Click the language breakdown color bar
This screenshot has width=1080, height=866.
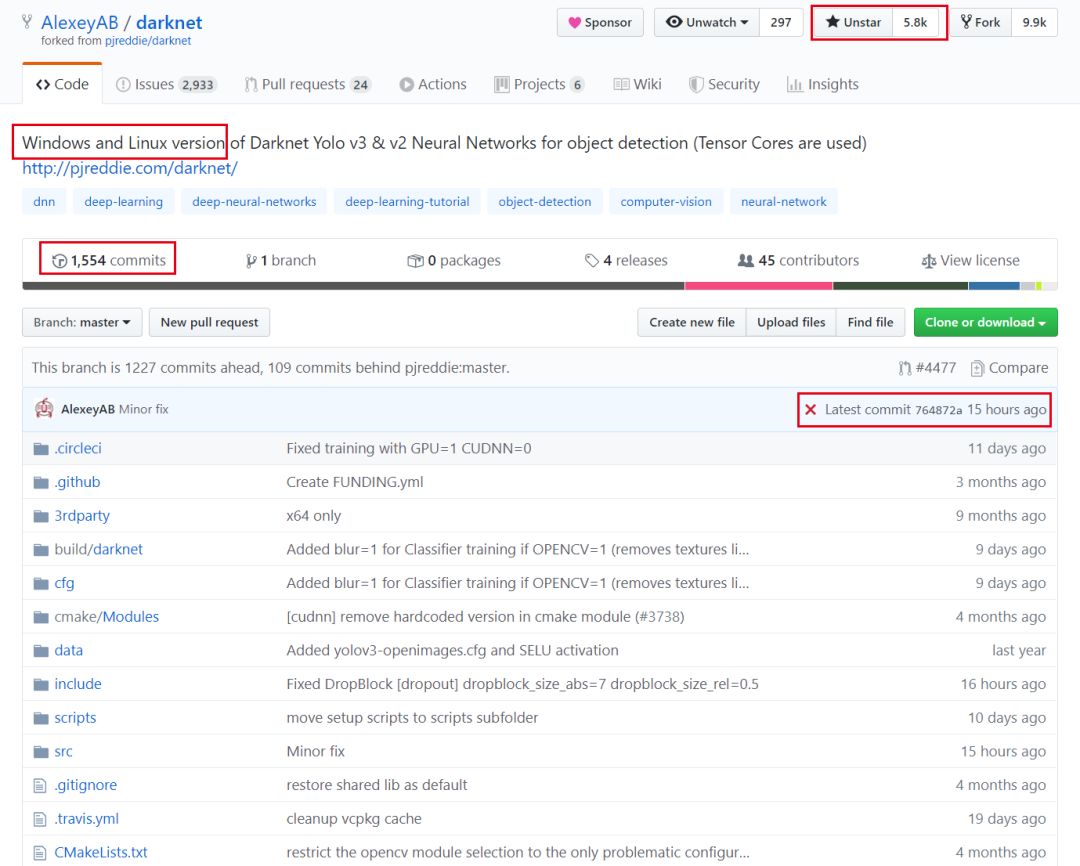[539, 286]
